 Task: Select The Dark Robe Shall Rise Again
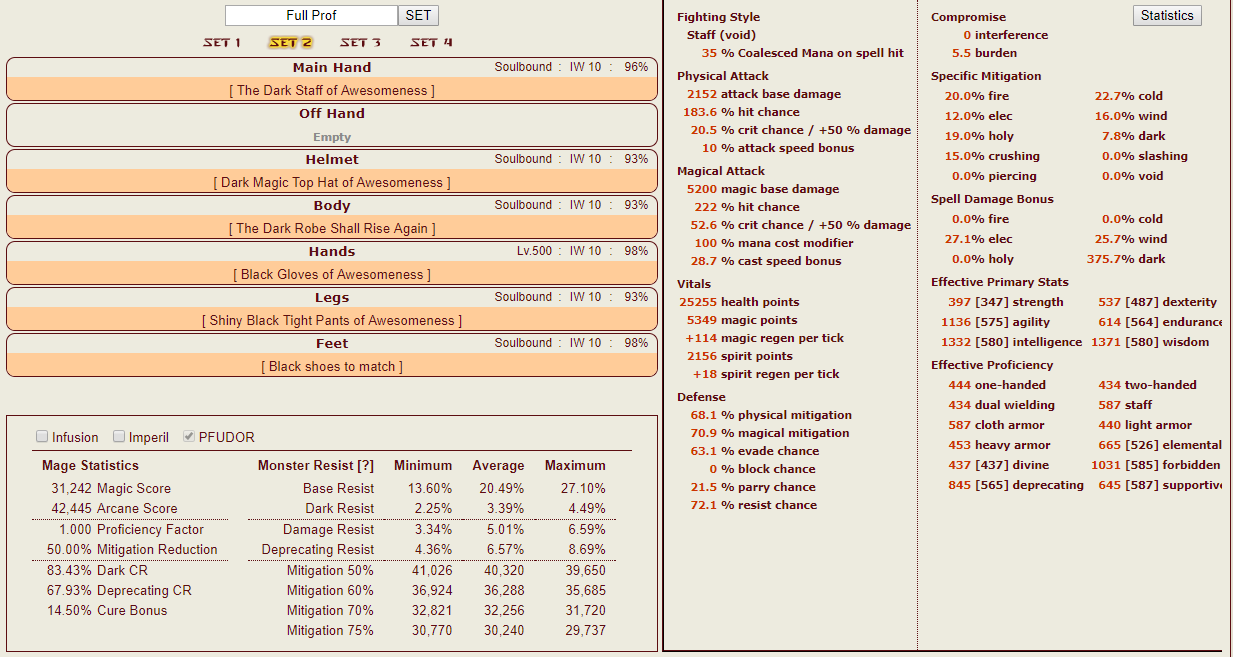(332, 229)
